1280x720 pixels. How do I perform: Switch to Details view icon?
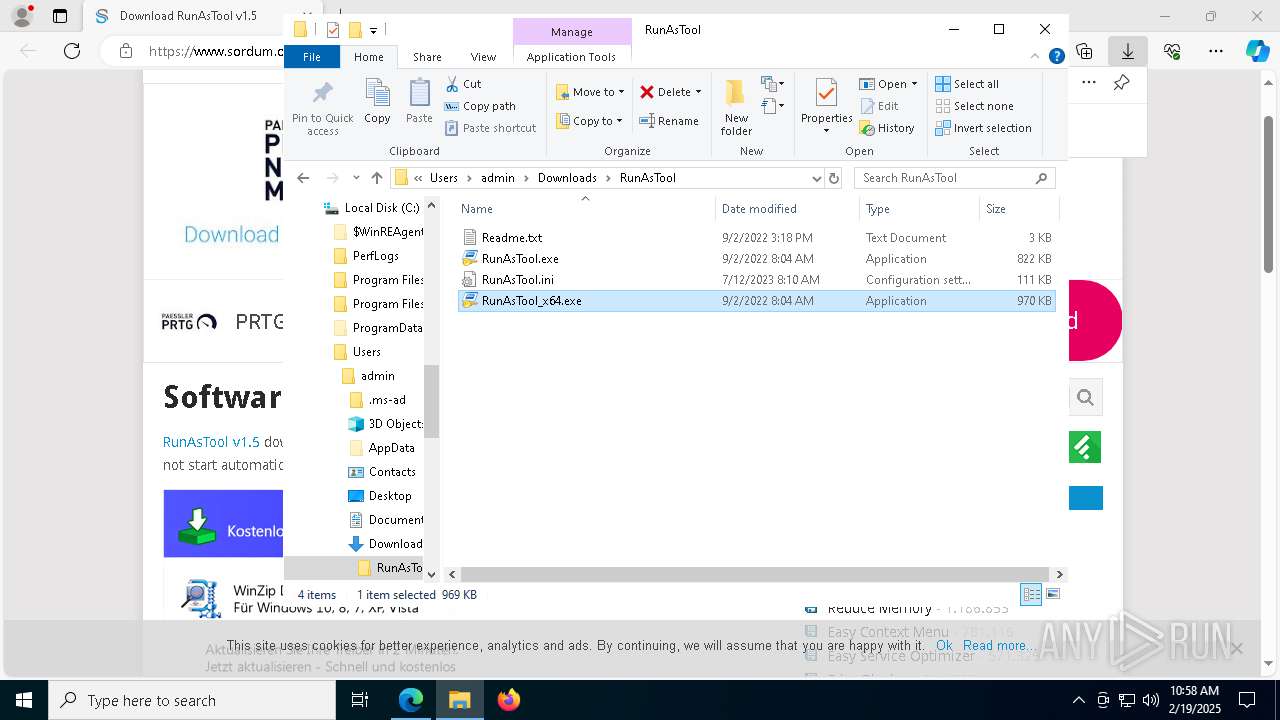click(1031, 594)
